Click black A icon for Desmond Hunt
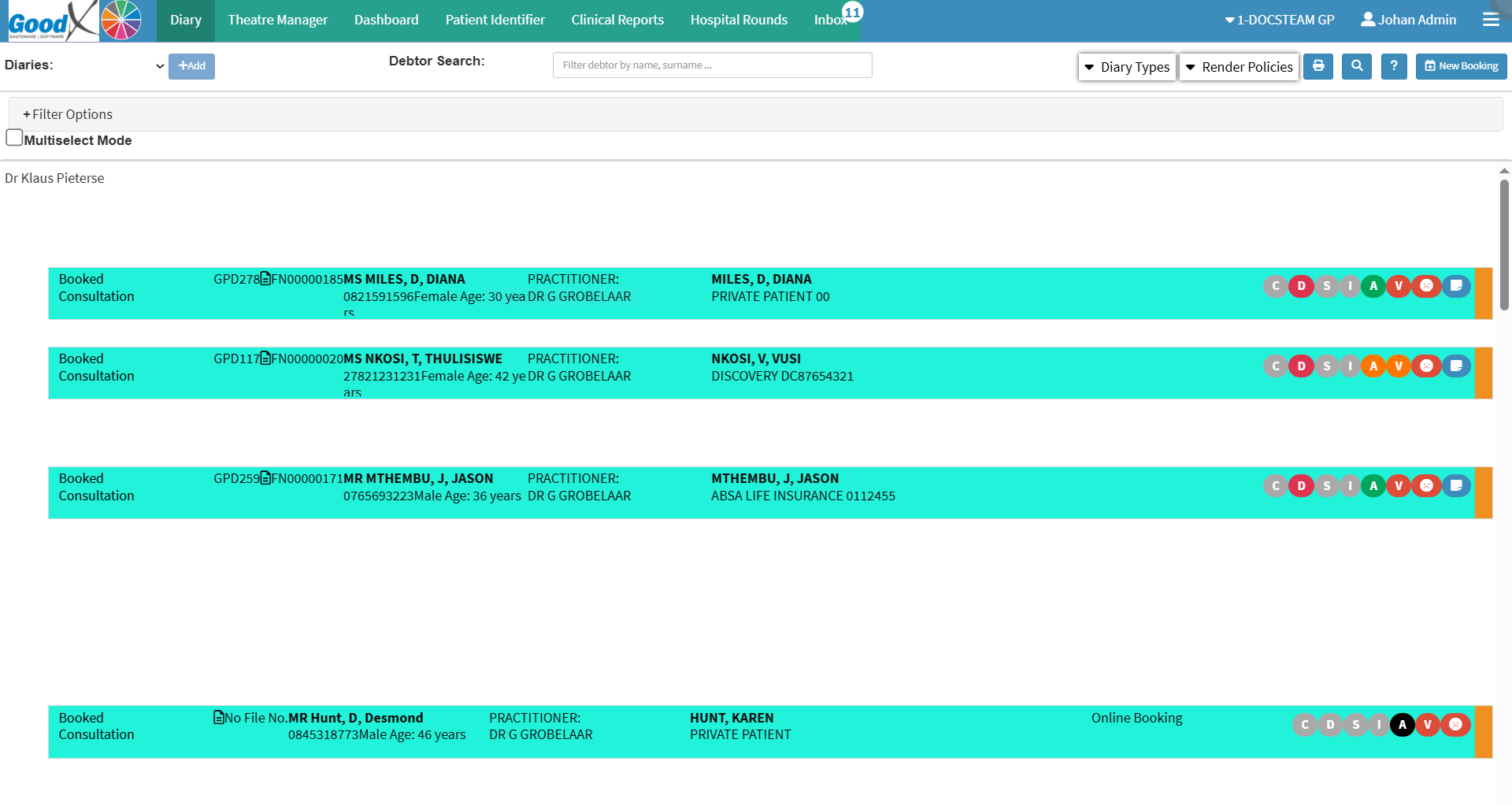Viewport: 1512px width, 806px height. pyautogui.click(x=1403, y=725)
